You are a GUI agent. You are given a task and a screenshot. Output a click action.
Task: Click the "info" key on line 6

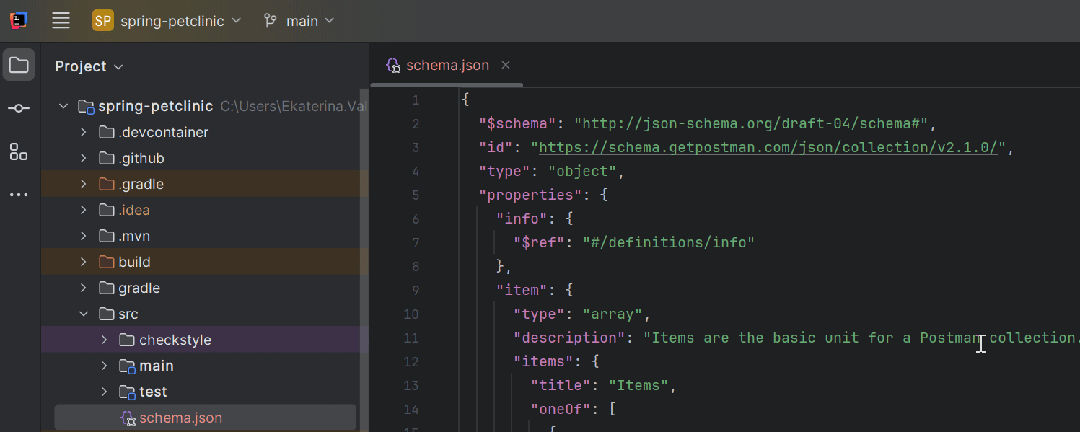521,219
